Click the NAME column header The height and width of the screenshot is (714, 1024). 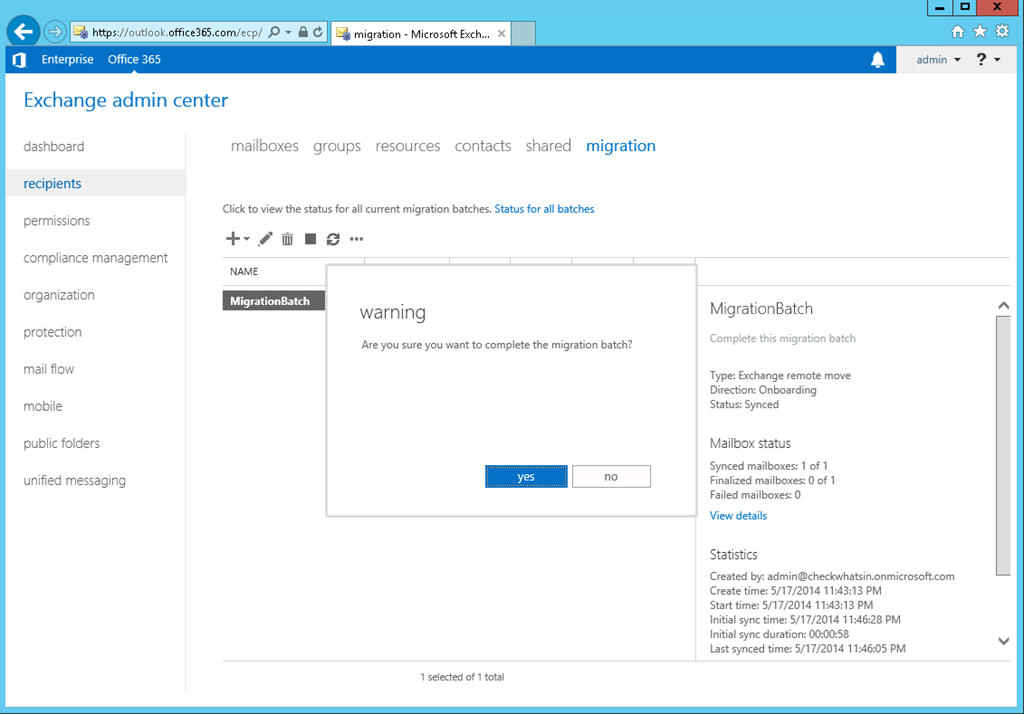(x=244, y=272)
